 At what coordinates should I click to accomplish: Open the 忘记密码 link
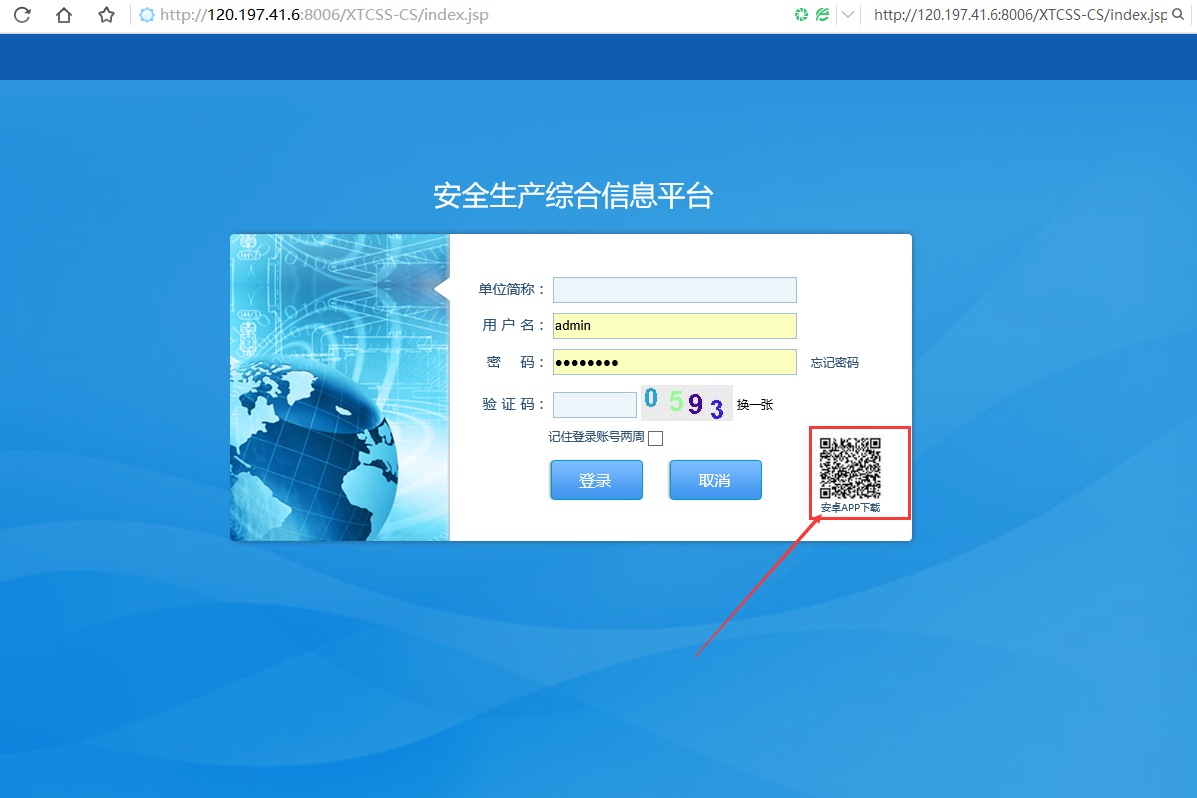pos(834,363)
